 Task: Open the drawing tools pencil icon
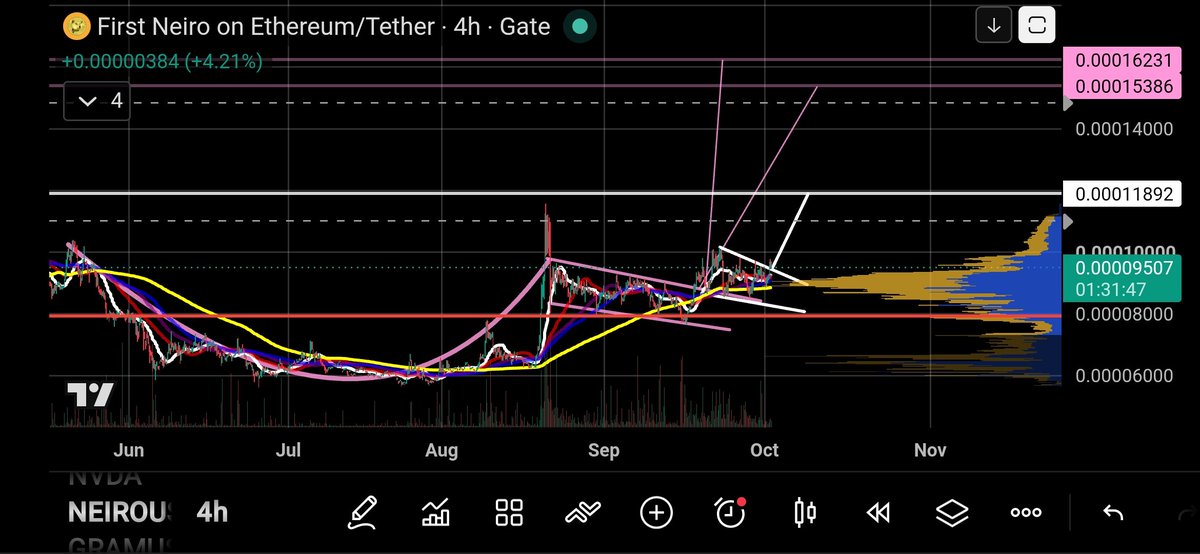[x=361, y=513]
